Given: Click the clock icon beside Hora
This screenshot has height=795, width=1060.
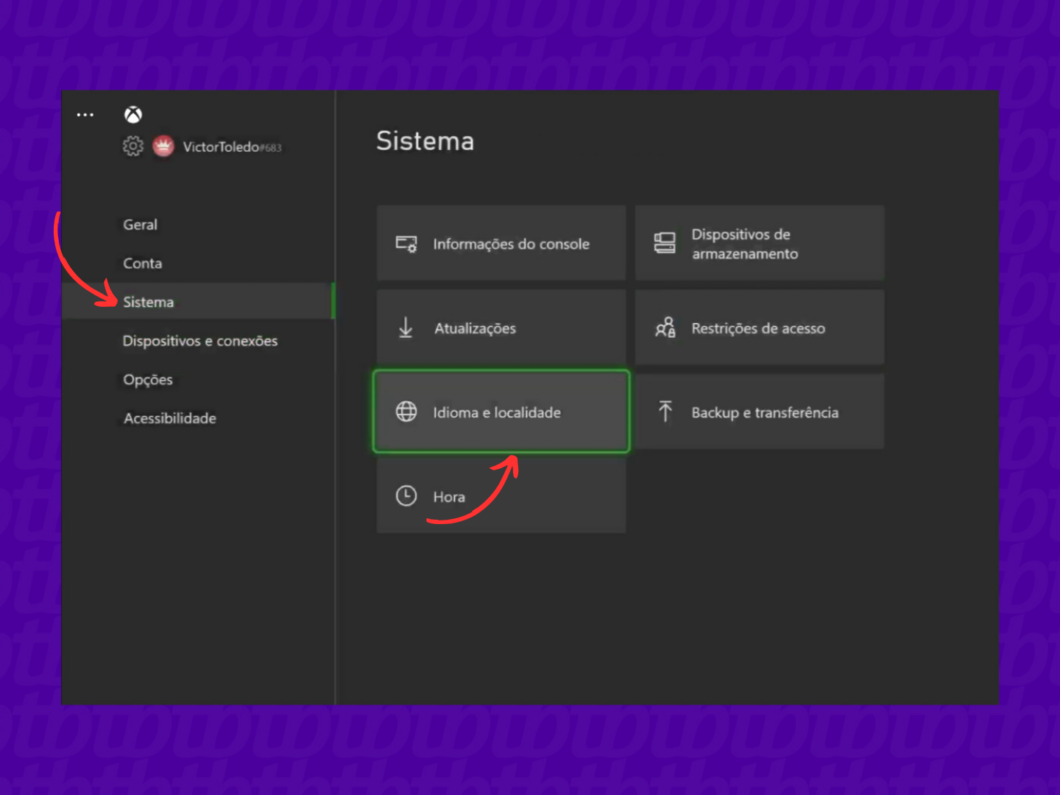Looking at the screenshot, I should (x=406, y=496).
